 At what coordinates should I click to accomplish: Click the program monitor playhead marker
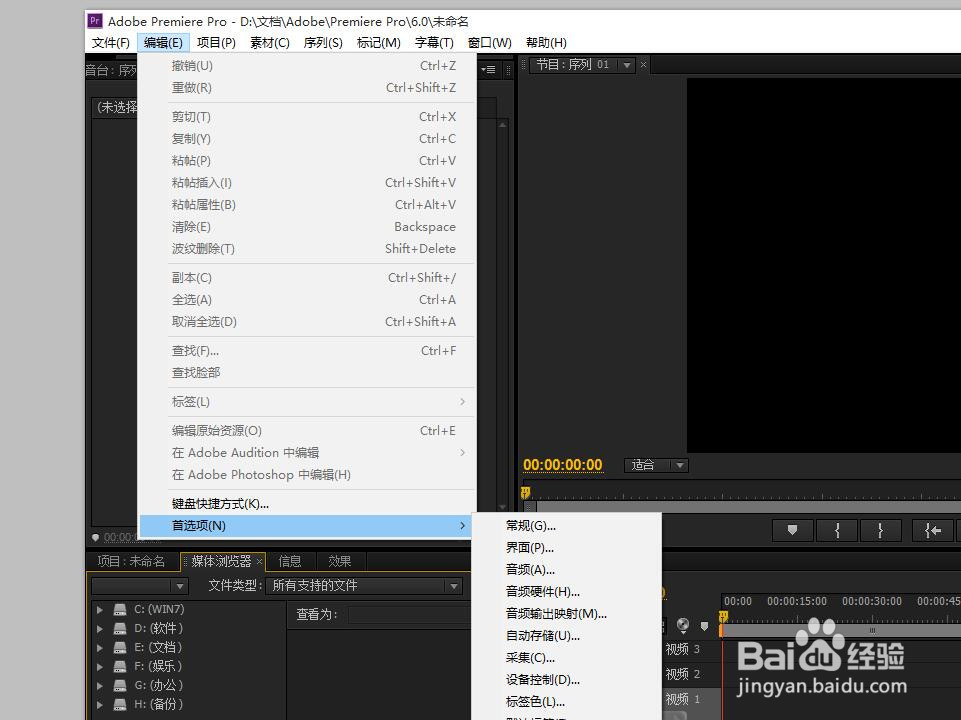[x=525, y=492]
